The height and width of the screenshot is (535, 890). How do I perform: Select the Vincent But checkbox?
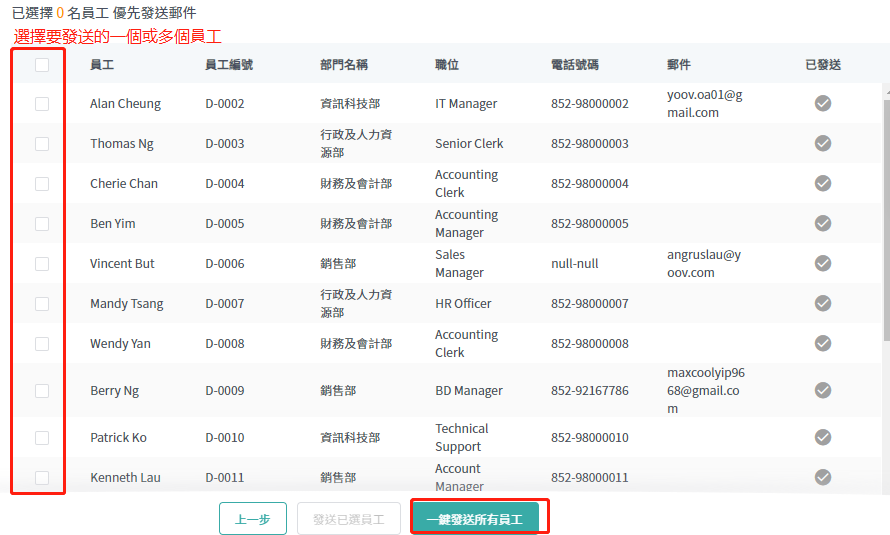point(42,264)
